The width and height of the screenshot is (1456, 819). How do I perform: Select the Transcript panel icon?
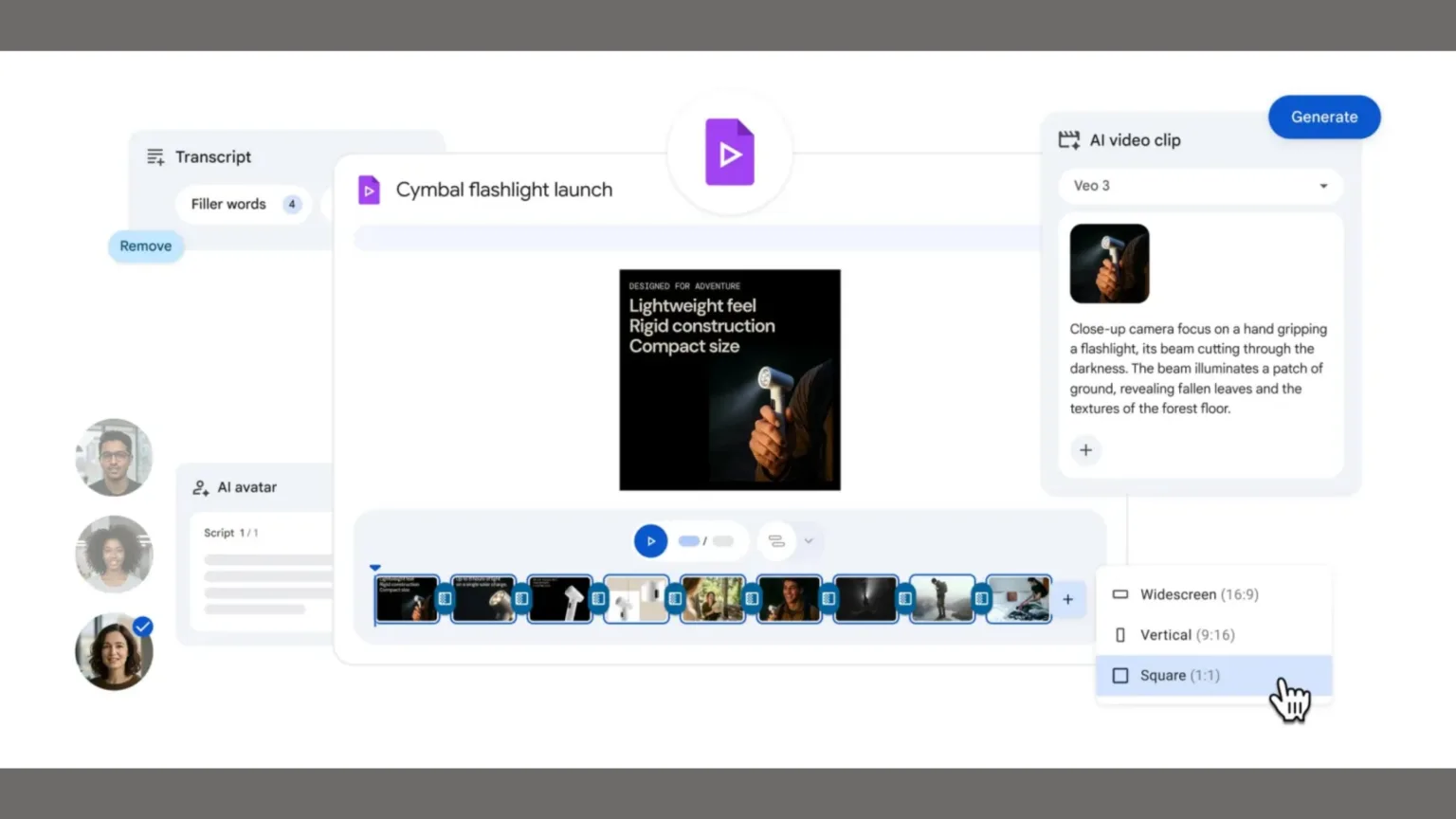(155, 156)
